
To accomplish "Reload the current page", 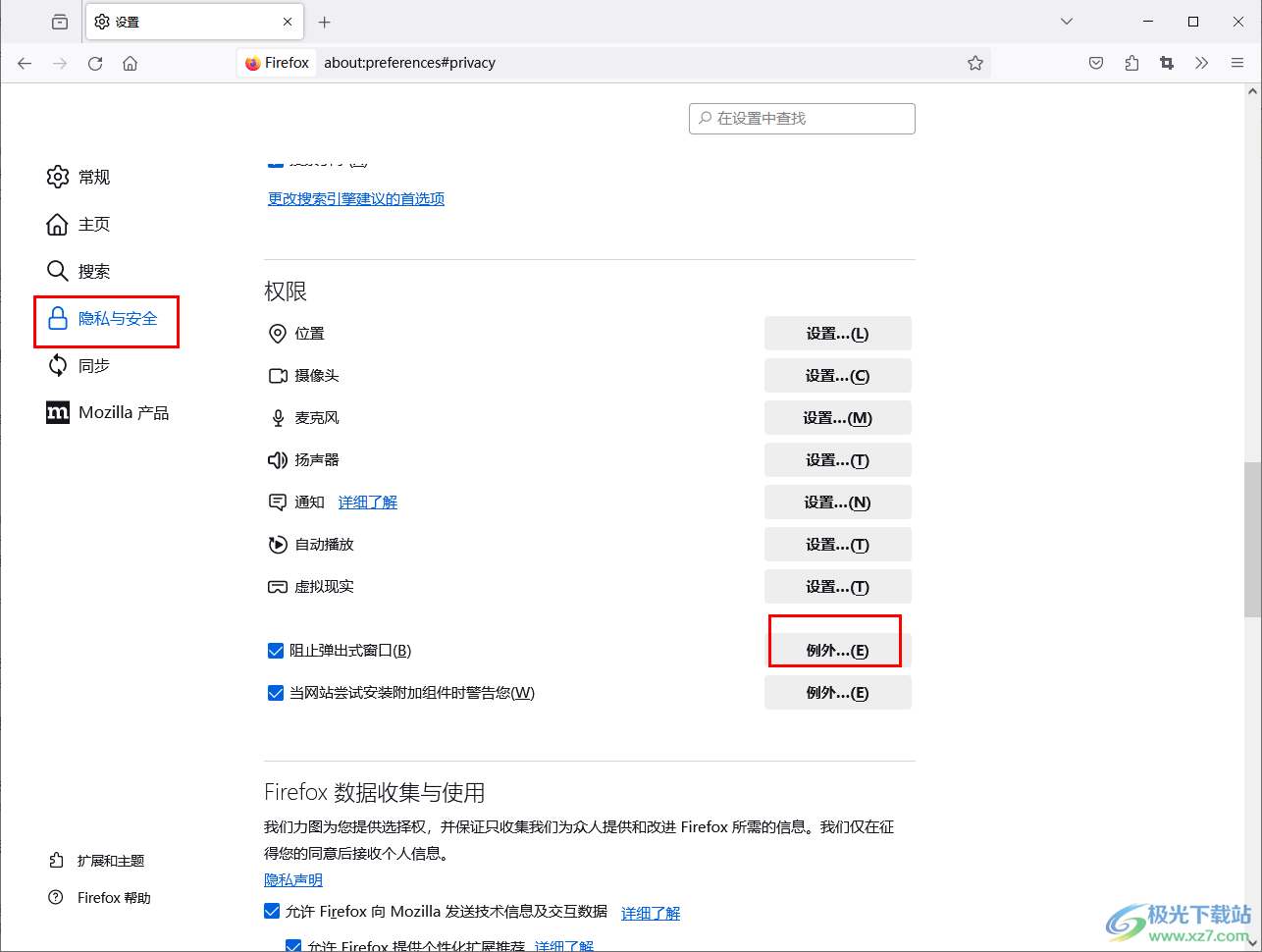I will tap(95, 63).
